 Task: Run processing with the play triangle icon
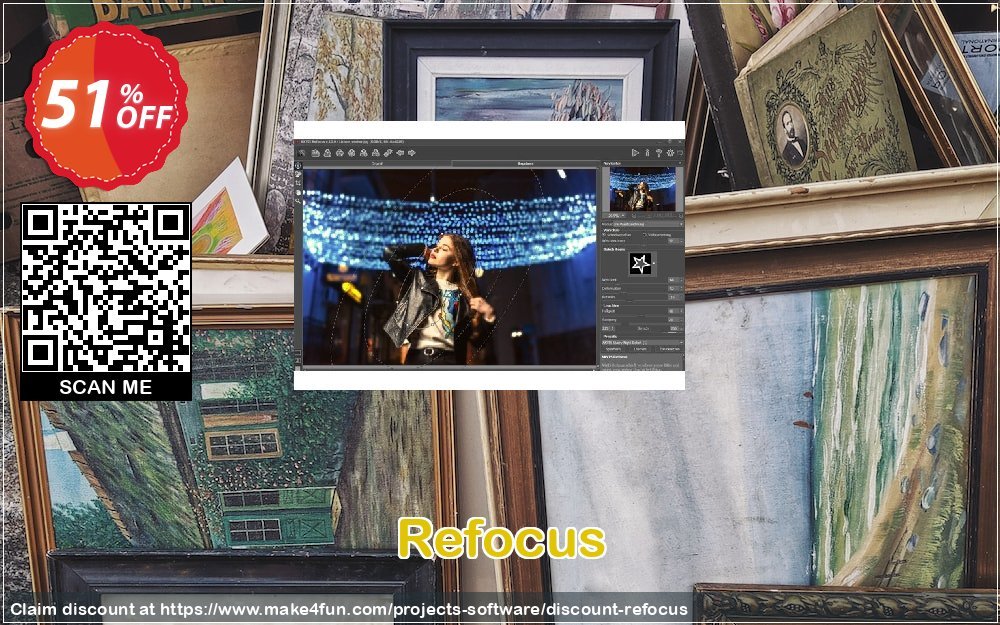click(635, 152)
